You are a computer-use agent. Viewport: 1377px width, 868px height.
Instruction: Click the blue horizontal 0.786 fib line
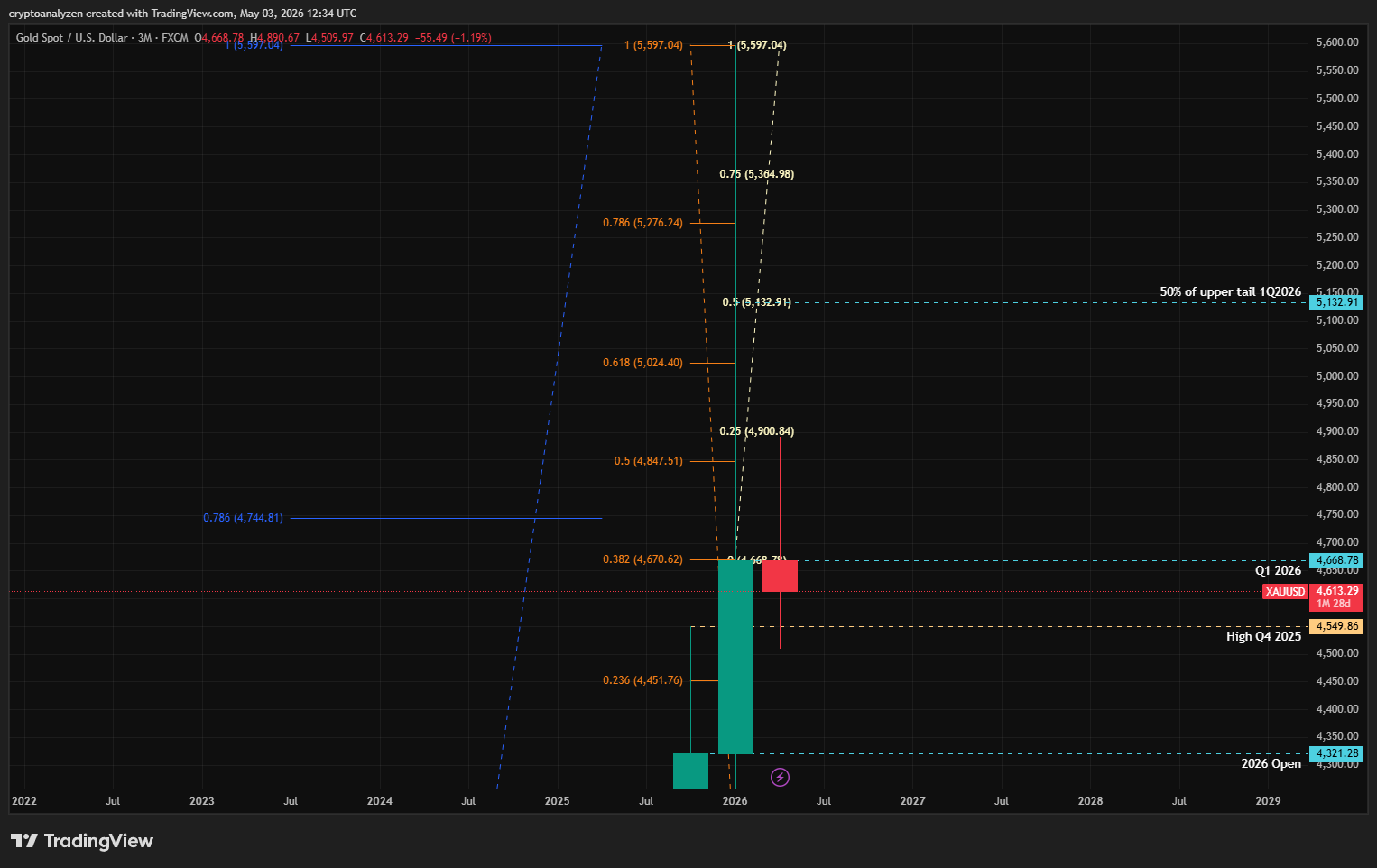(446, 518)
